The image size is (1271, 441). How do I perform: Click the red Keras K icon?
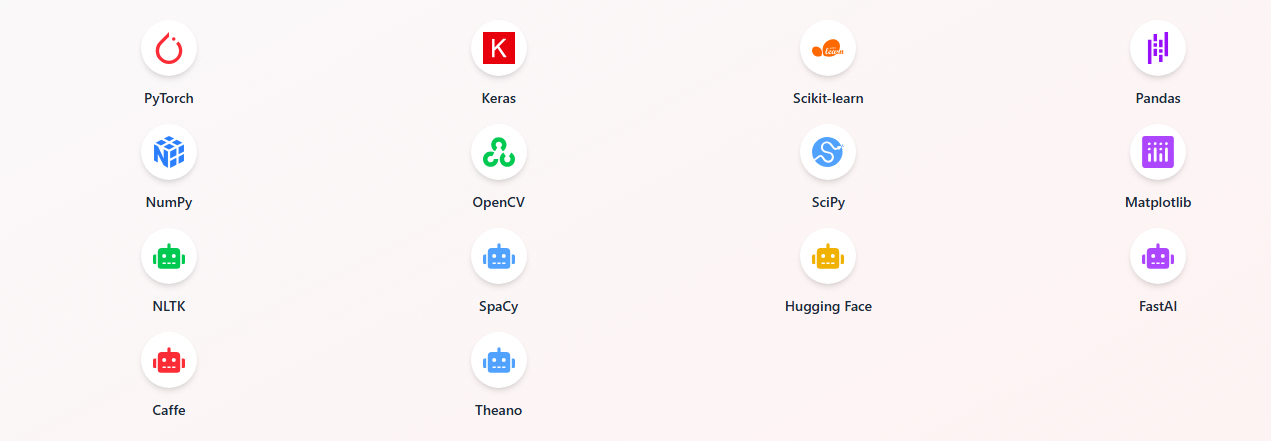pos(499,48)
